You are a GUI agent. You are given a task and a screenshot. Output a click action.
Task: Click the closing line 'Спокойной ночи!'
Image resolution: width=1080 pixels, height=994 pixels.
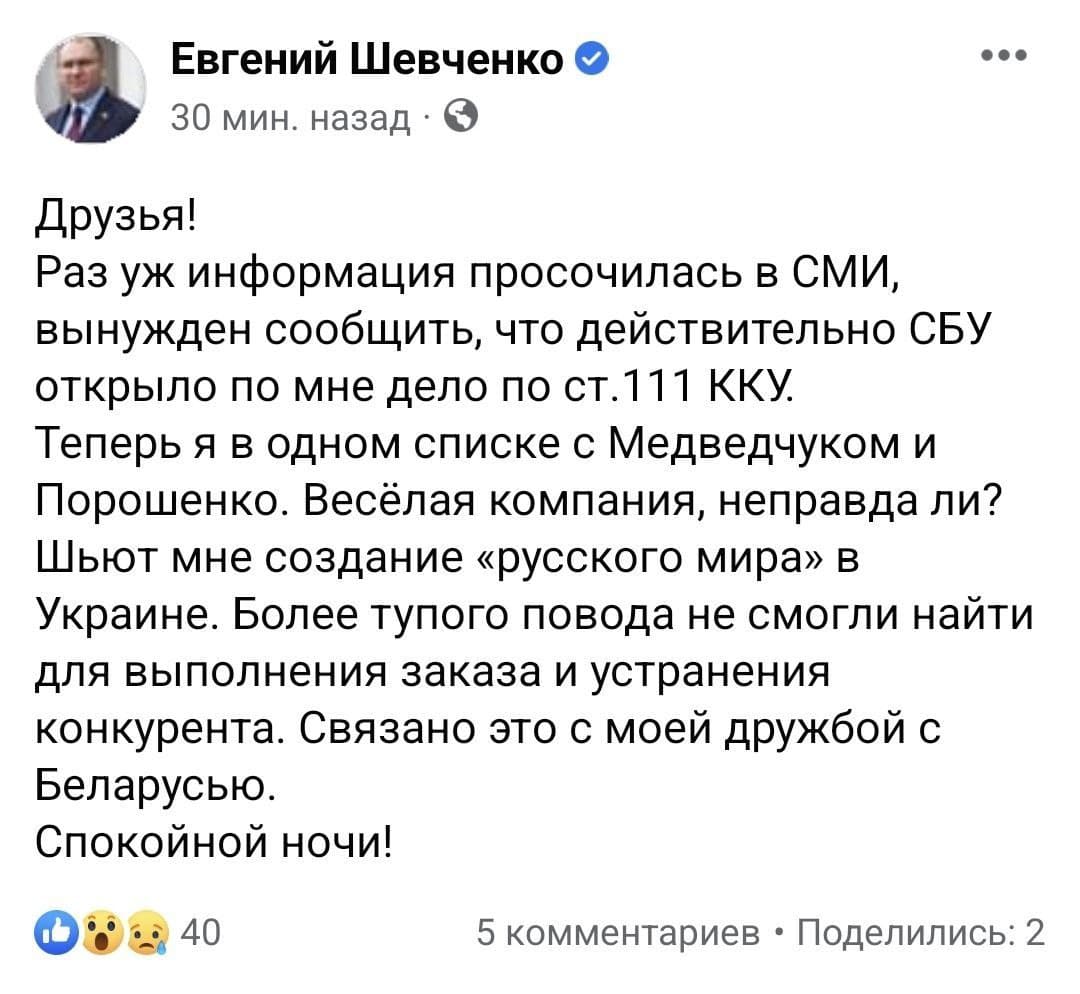coord(214,841)
